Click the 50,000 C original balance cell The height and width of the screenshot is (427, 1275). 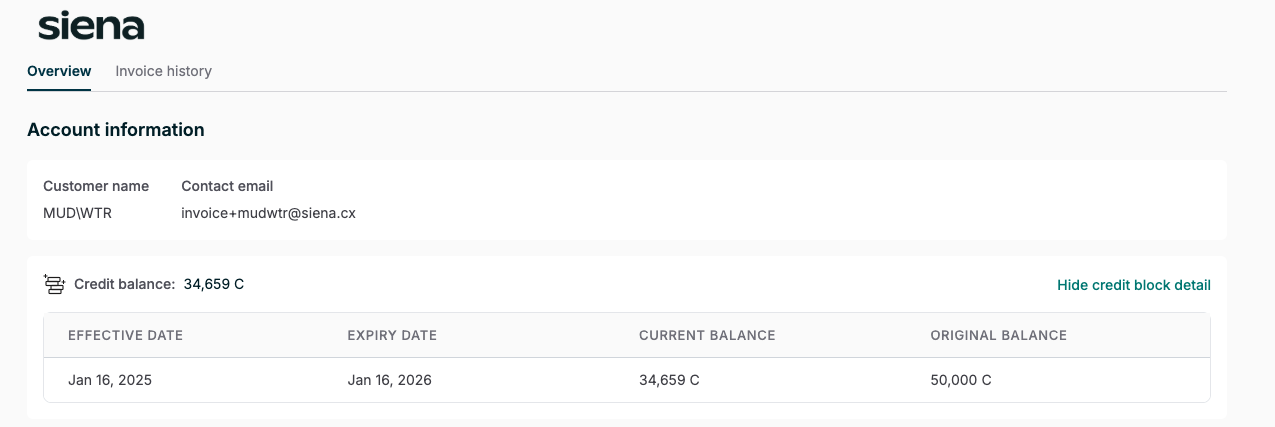point(961,380)
